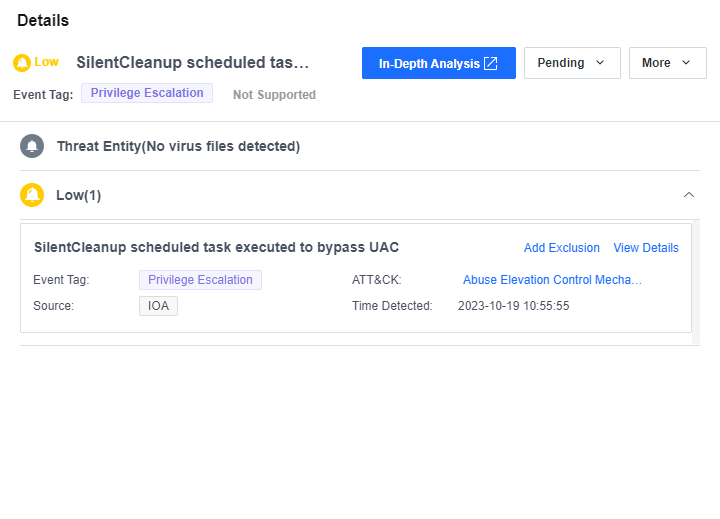The image size is (720, 519).
Task: Click the gray Threat Entity bell icon
Action: tap(32, 146)
